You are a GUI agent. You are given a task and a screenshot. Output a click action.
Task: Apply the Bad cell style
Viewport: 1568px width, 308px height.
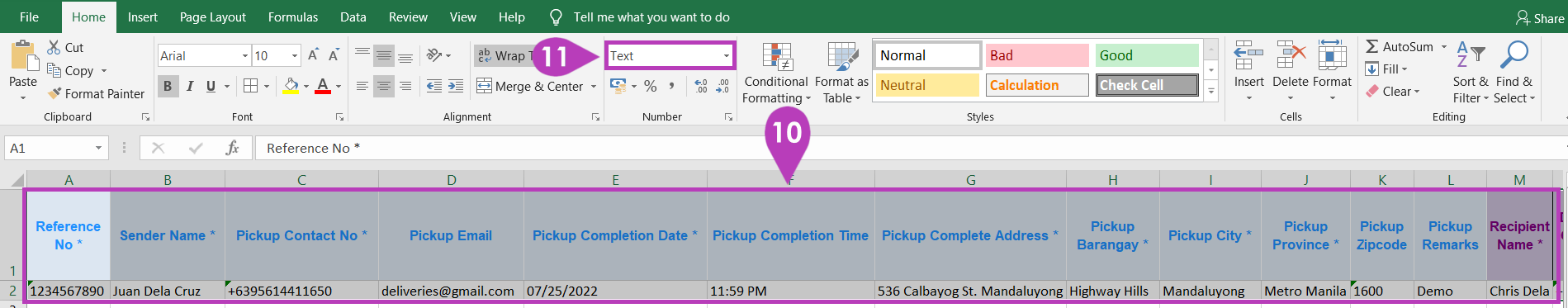[1037, 55]
